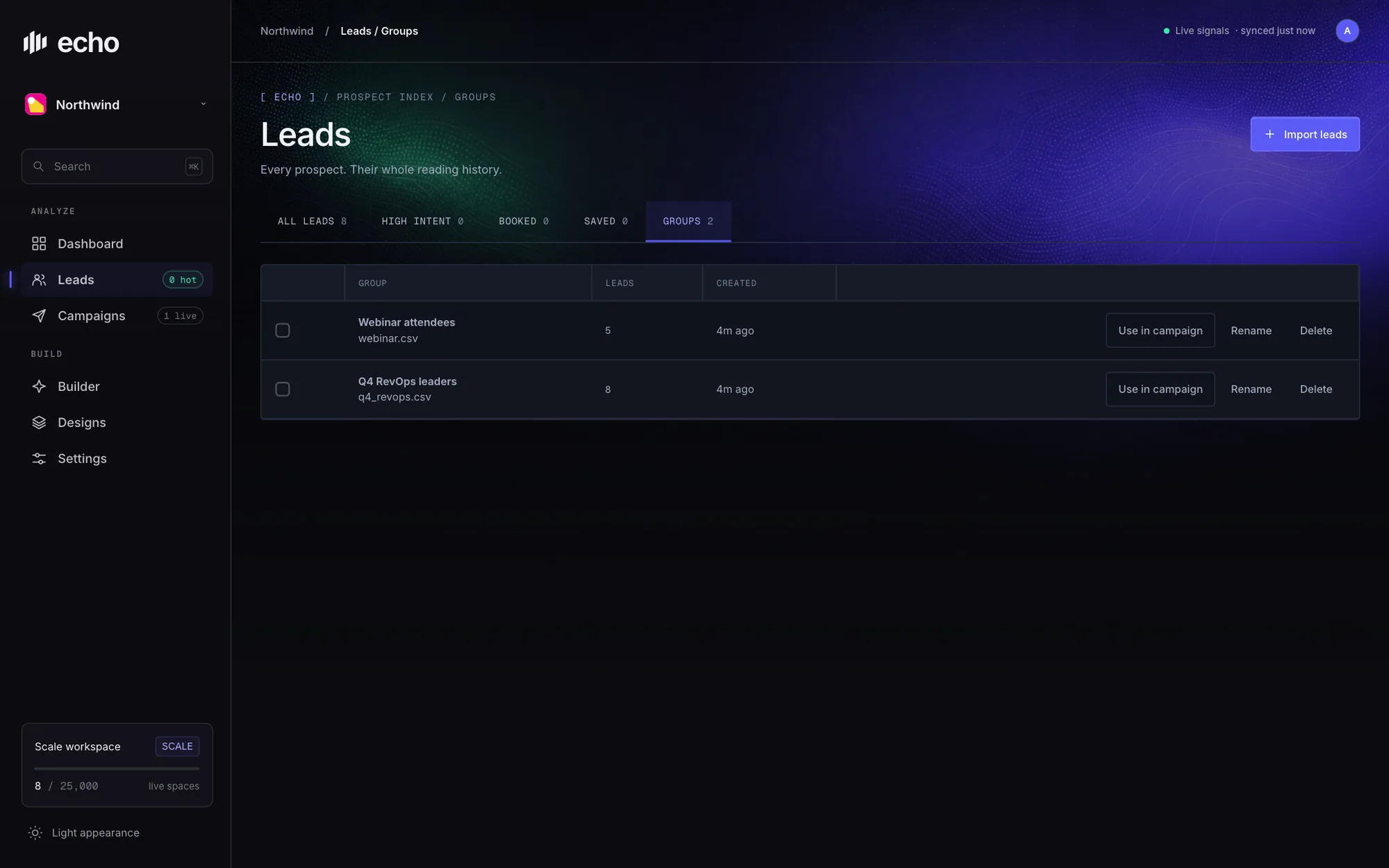Click the Northwind workspace pink icon

pyautogui.click(x=35, y=104)
